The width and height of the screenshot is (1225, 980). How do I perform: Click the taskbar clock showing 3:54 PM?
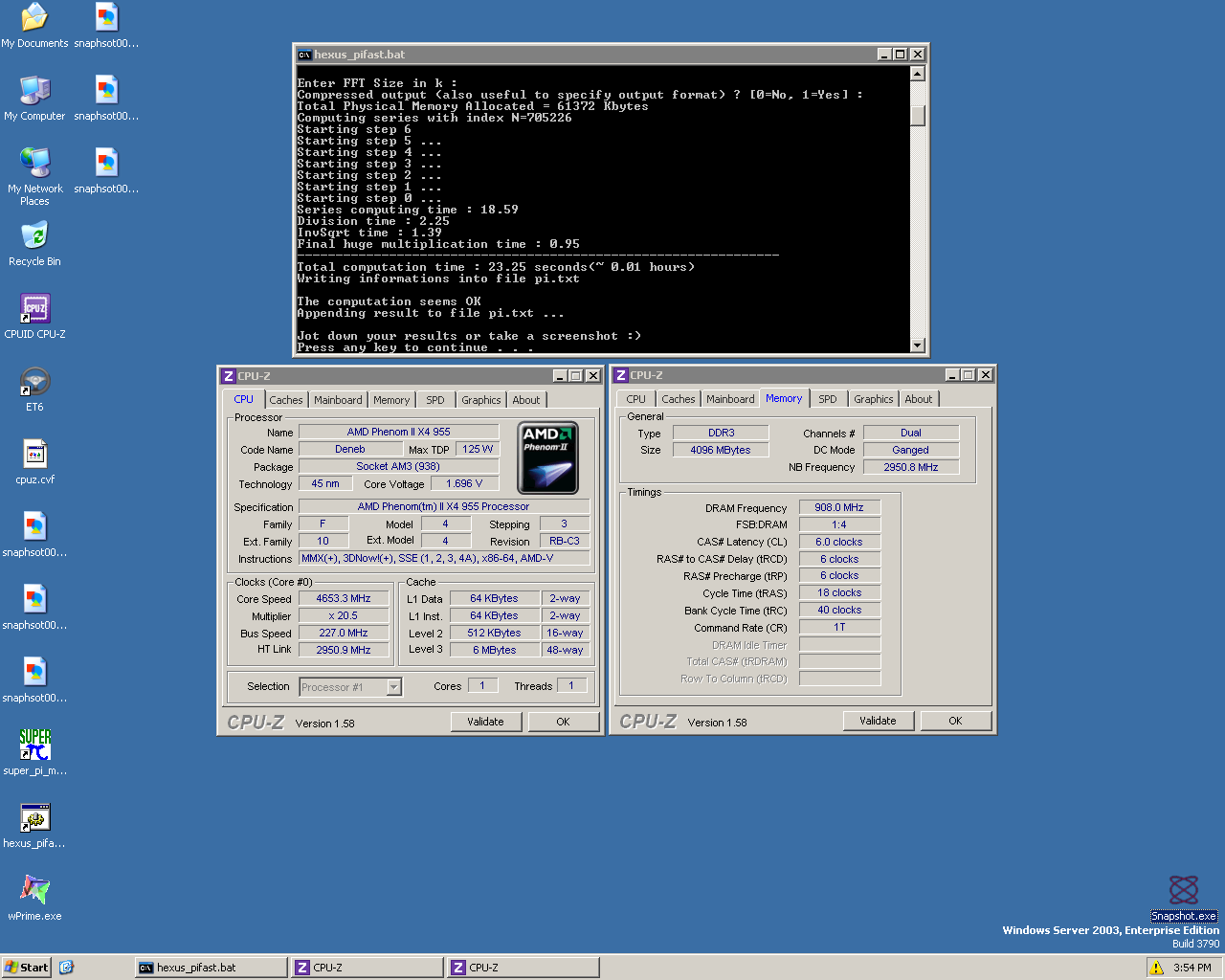click(1192, 968)
